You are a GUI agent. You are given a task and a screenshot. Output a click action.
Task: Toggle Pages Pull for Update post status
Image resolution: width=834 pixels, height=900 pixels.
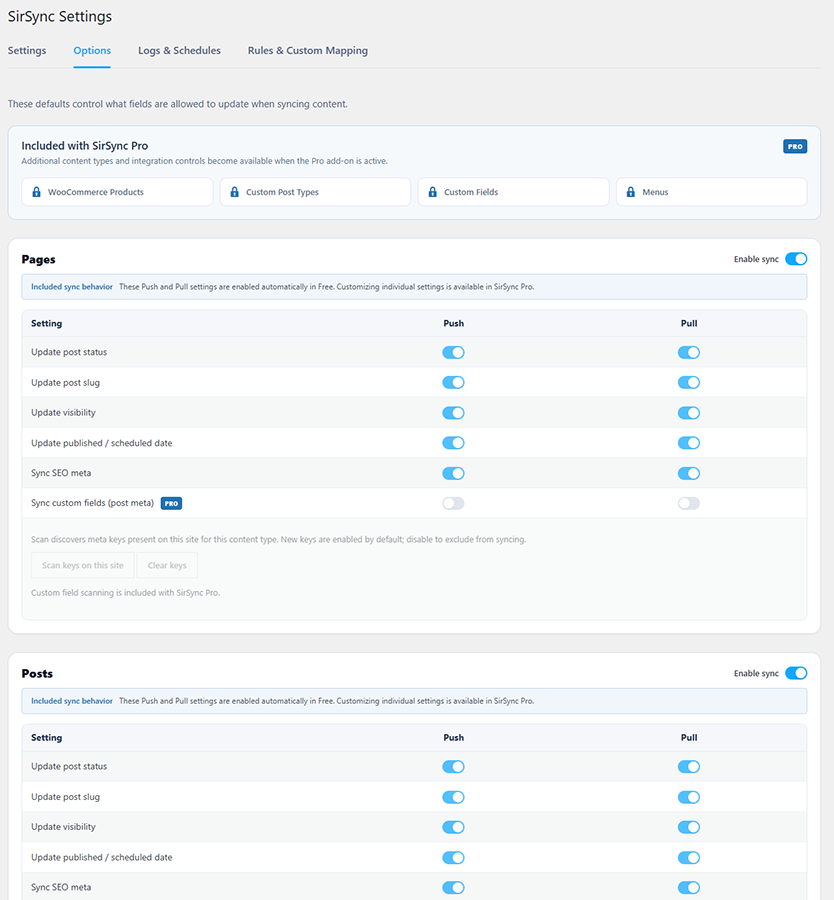coord(689,352)
